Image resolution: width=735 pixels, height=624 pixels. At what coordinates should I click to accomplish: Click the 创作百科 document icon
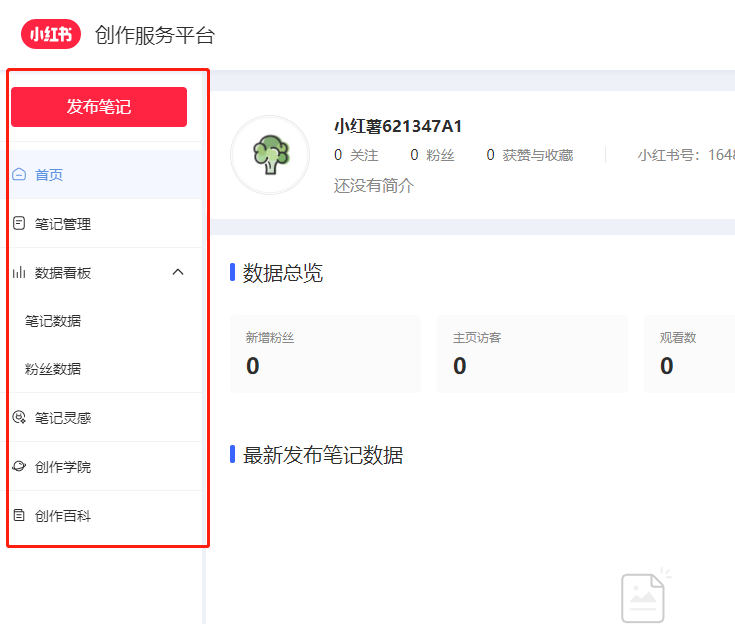tap(19, 516)
